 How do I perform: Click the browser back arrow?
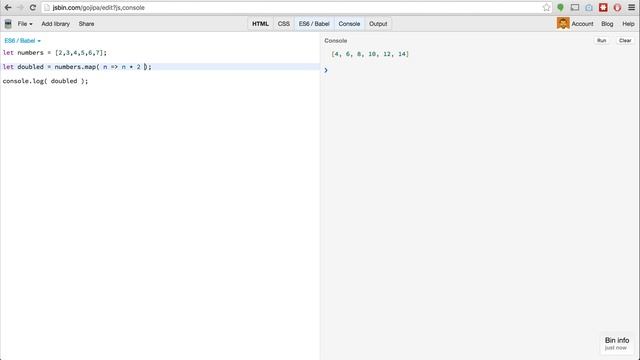[8, 7]
